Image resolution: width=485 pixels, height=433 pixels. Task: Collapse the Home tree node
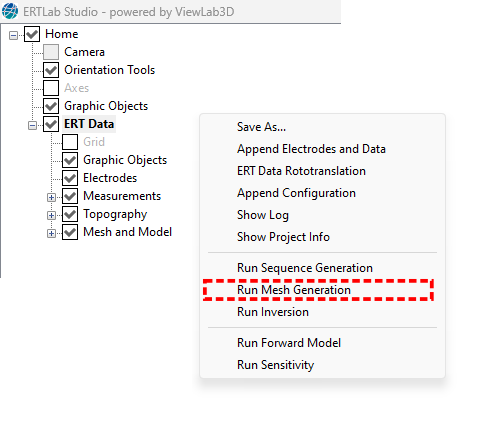pyautogui.click(x=13, y=35)
